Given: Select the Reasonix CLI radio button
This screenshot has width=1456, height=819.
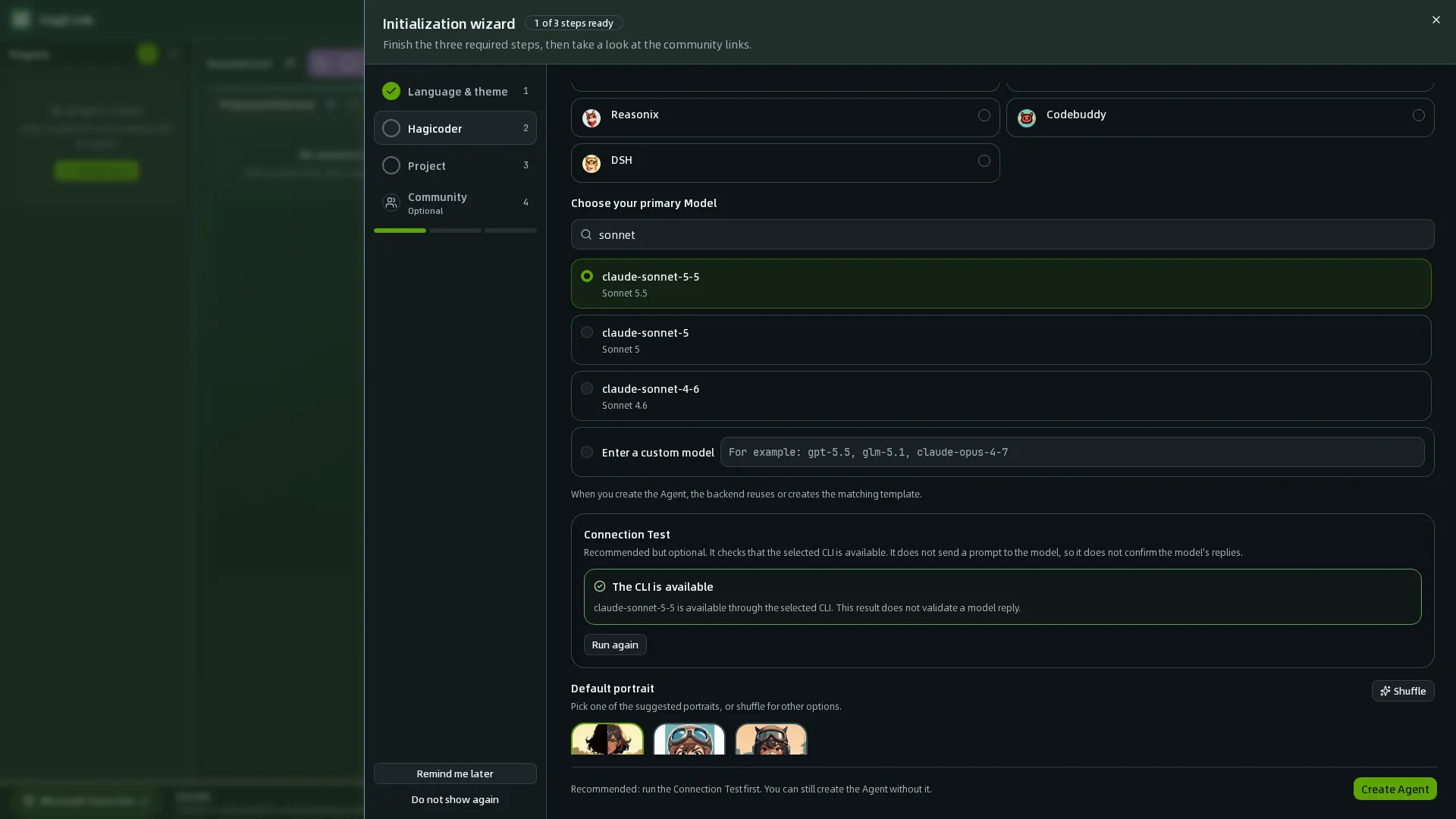Looking at the screenshot, I should point(984,115).
